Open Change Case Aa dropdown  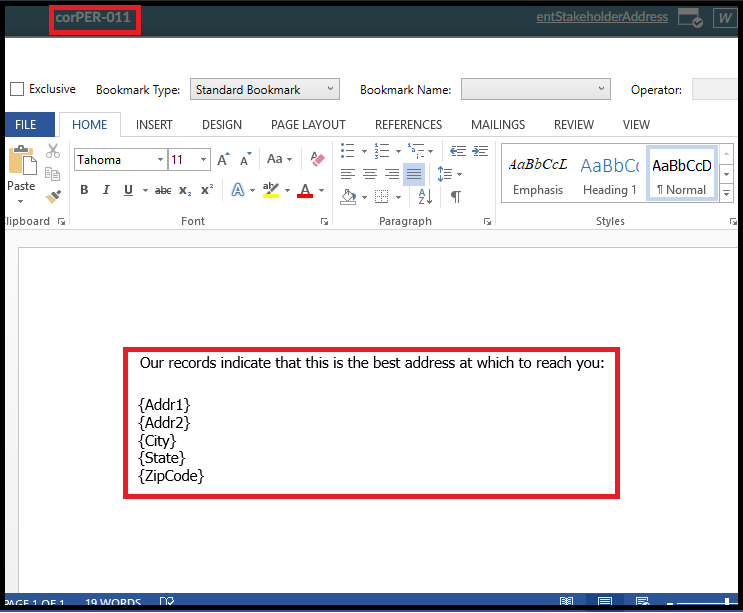[x=280, y=159]
